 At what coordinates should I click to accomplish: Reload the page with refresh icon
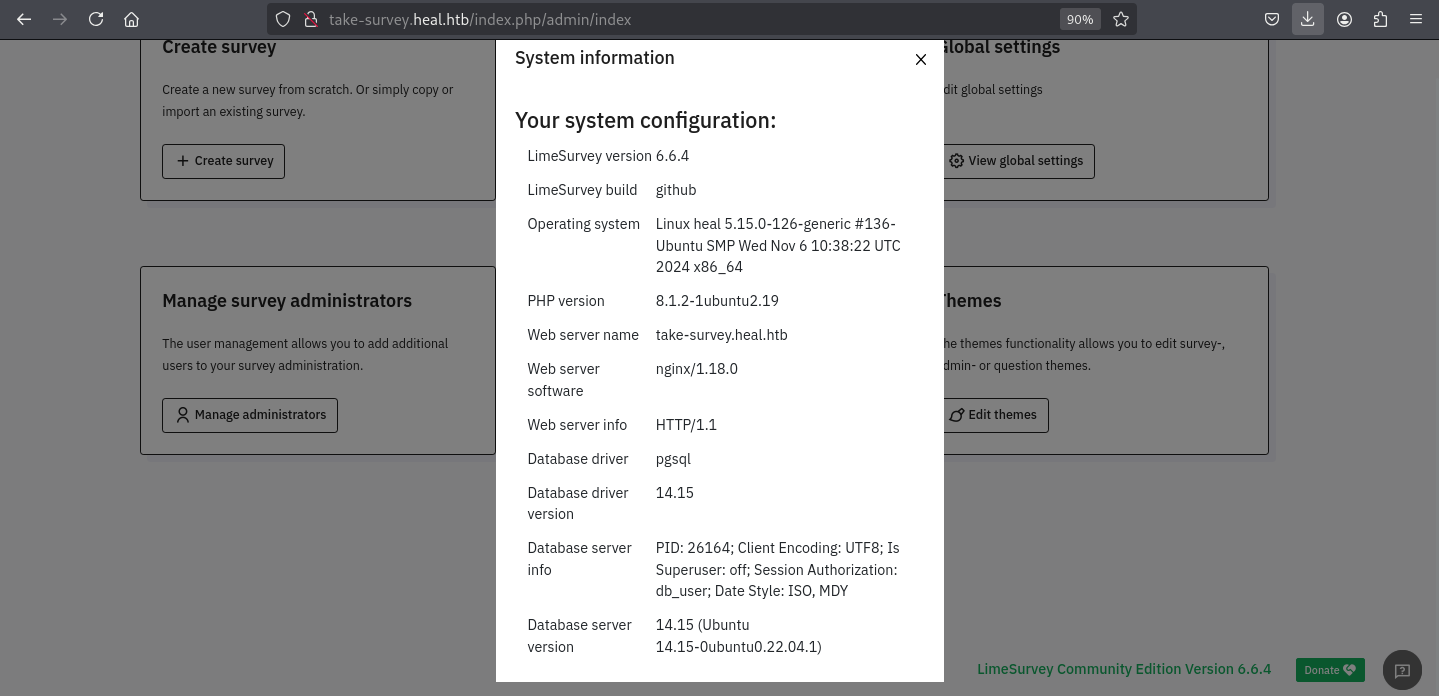(96, 19)
